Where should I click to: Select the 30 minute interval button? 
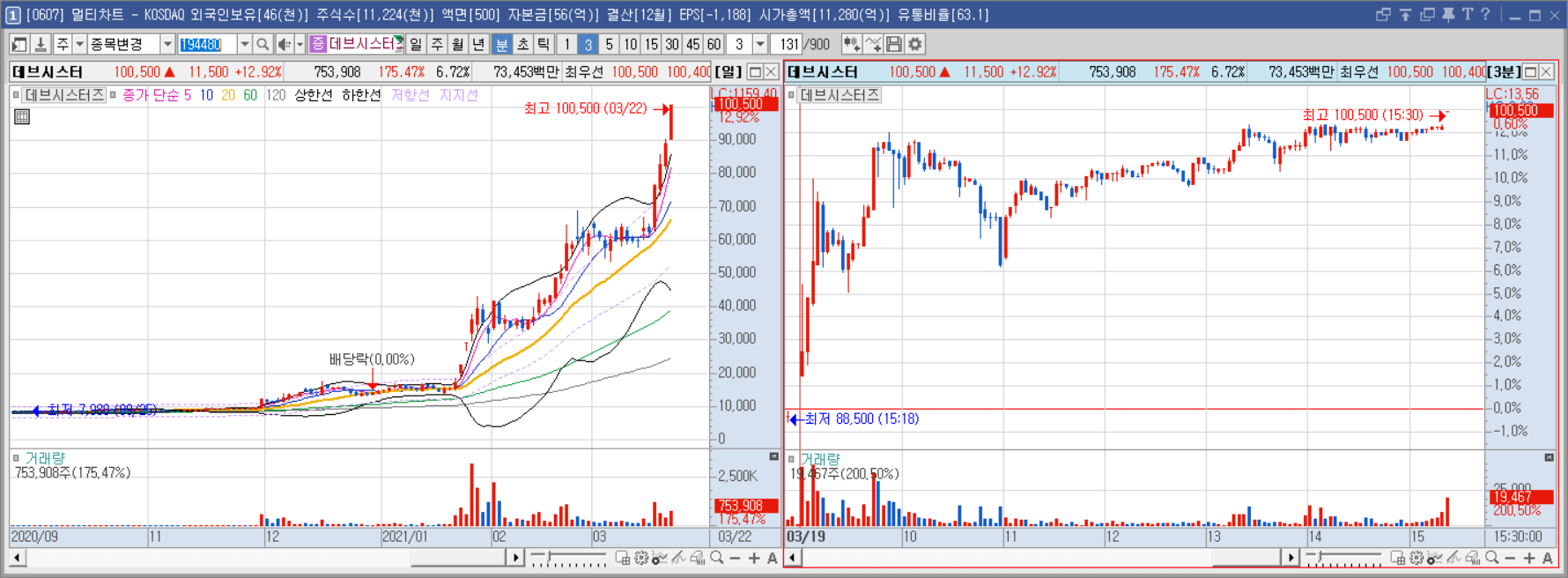coord(672,44)
